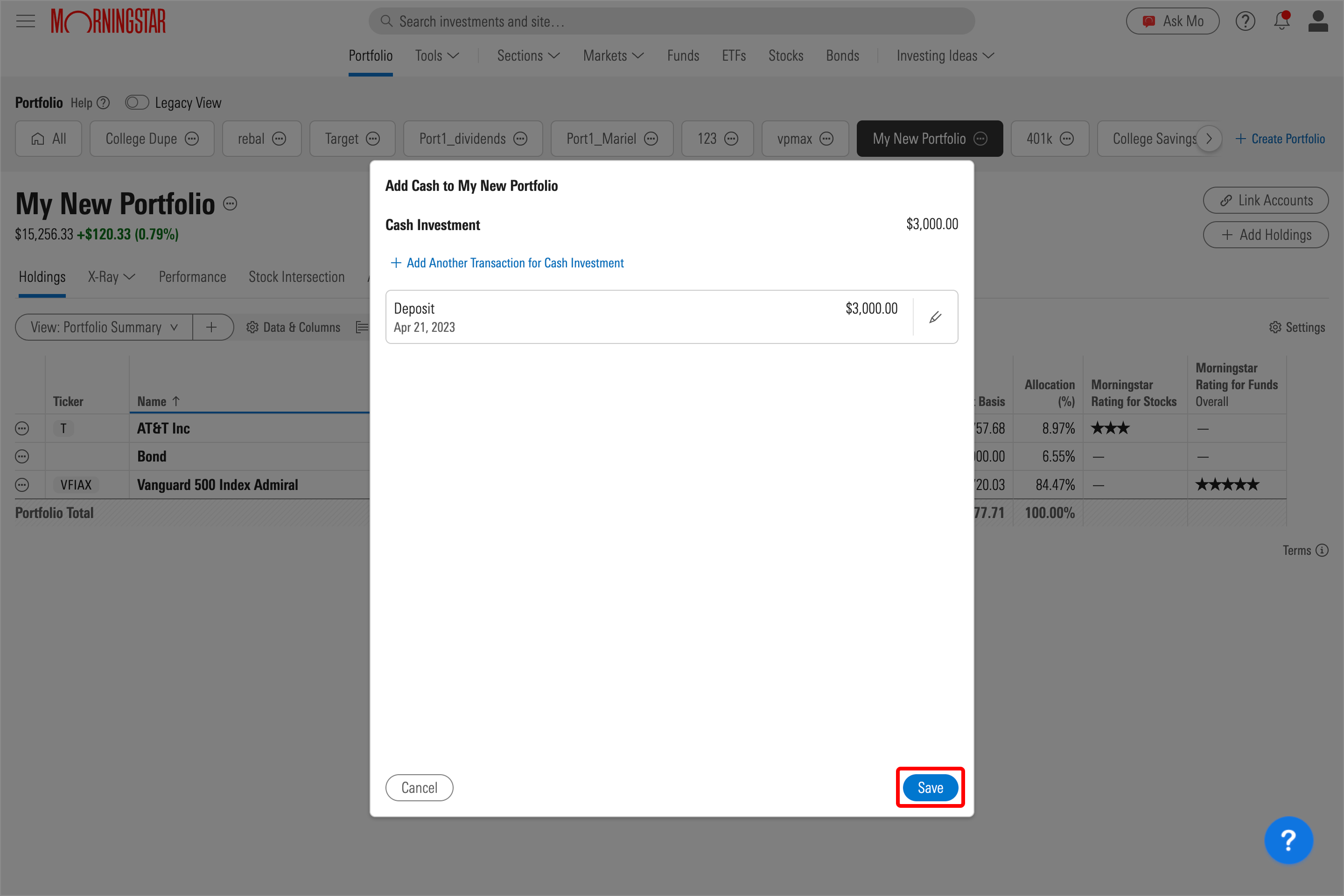Click the help question mark icon

1245,21
